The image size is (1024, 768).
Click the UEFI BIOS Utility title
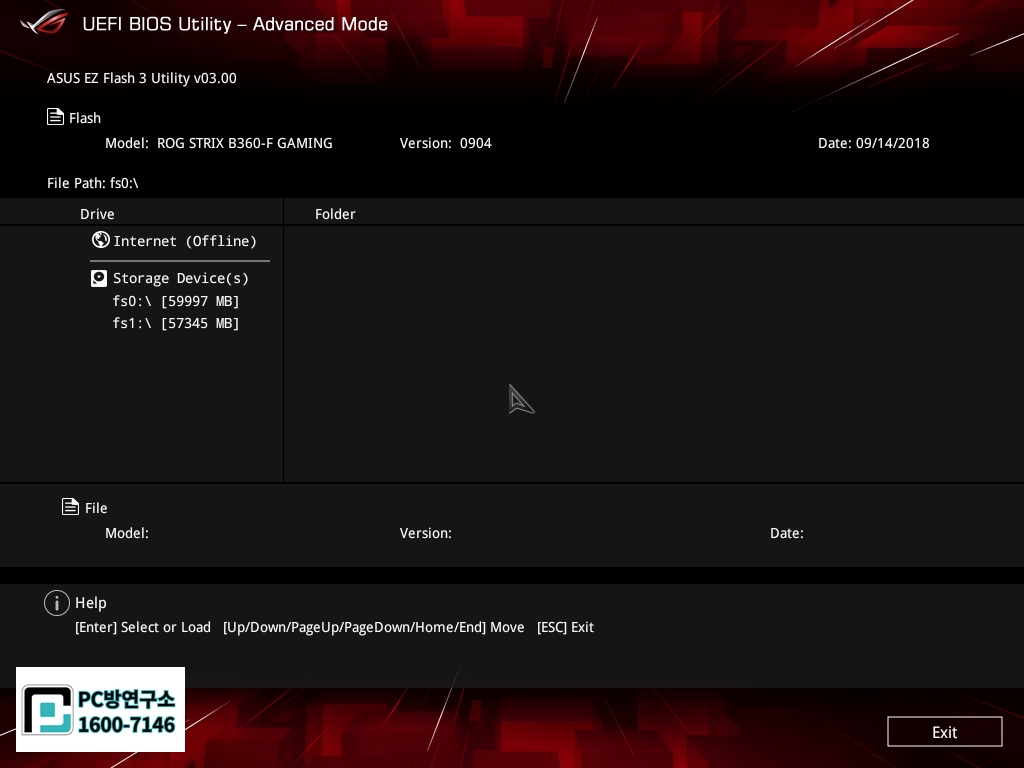click(235, 24)
